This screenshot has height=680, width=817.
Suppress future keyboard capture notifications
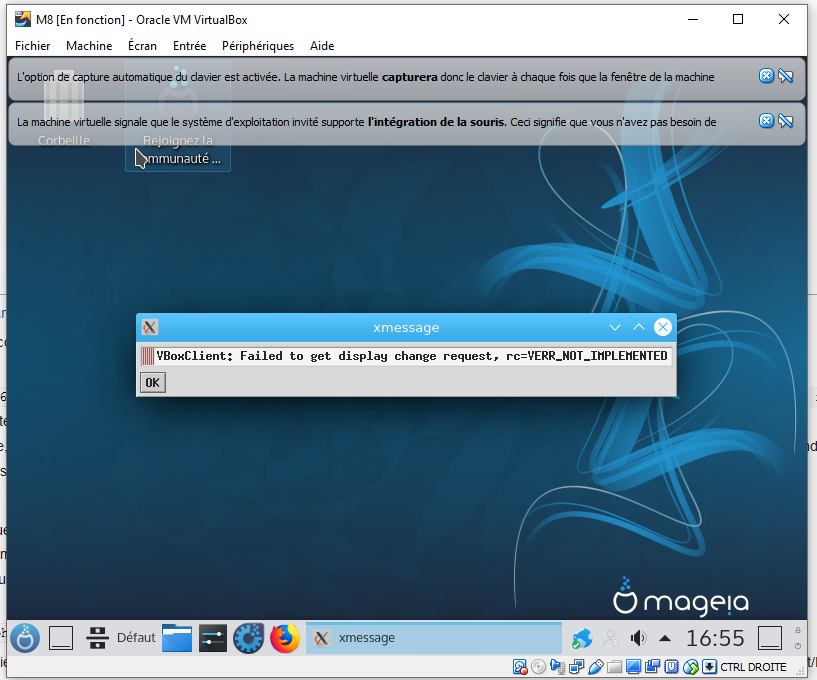[x=786, y=76]
